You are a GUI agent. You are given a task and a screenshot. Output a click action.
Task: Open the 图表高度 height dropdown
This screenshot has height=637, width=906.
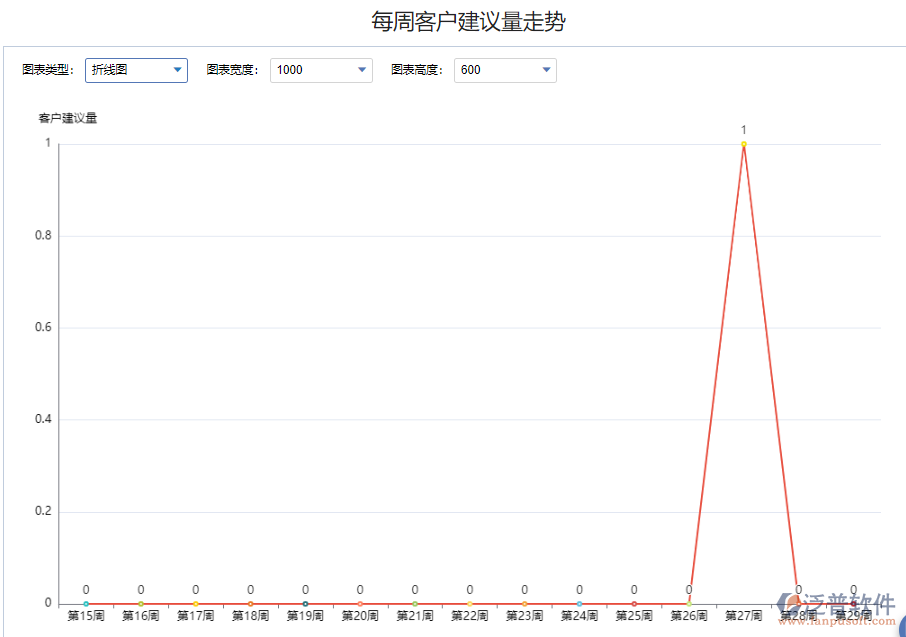point(545,70)
